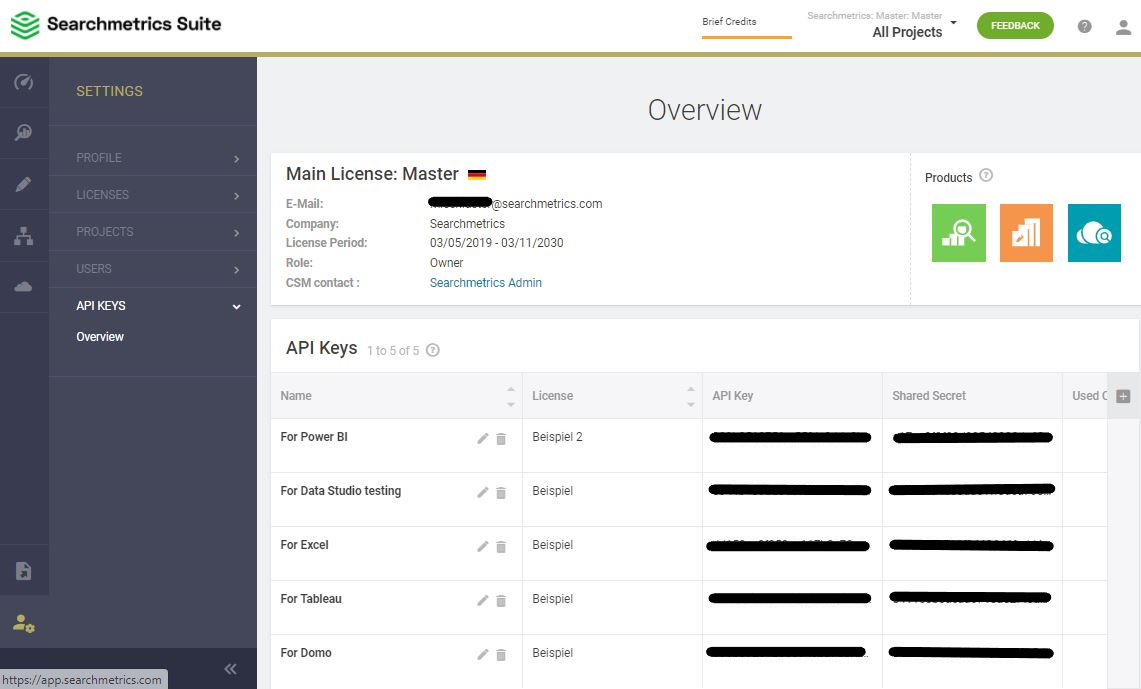Viewport: 1141px width, 689px height.
Task: Click the For Domo row name
Action: tap(306, 653)
